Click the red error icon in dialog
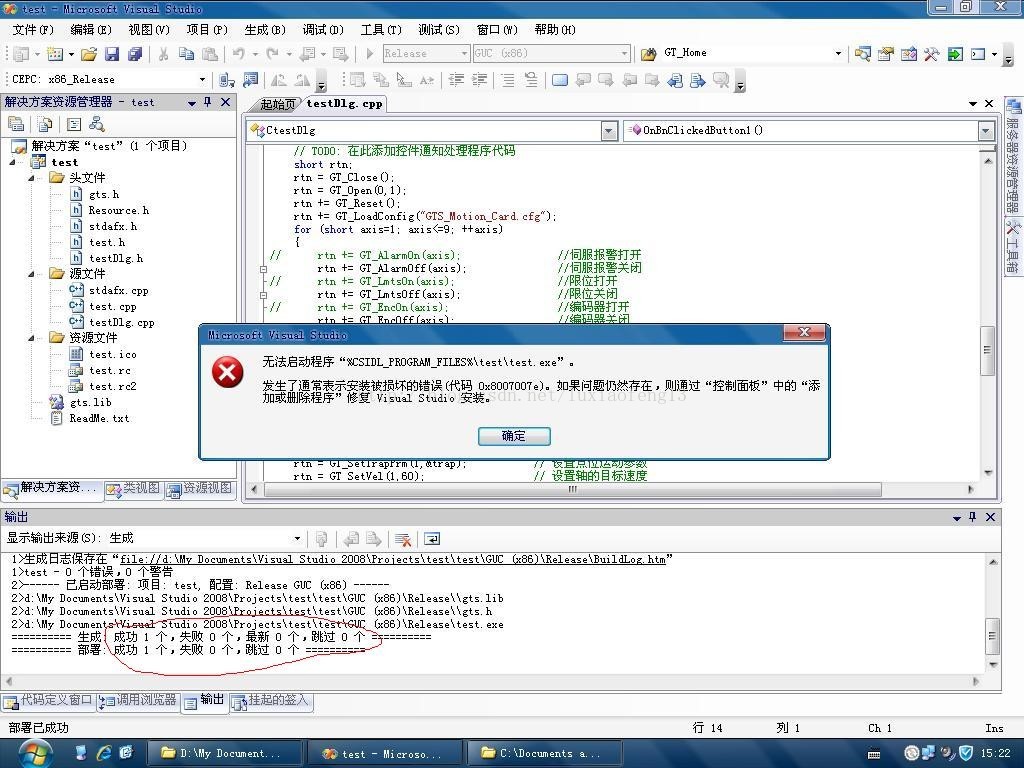 coord(227,373)
